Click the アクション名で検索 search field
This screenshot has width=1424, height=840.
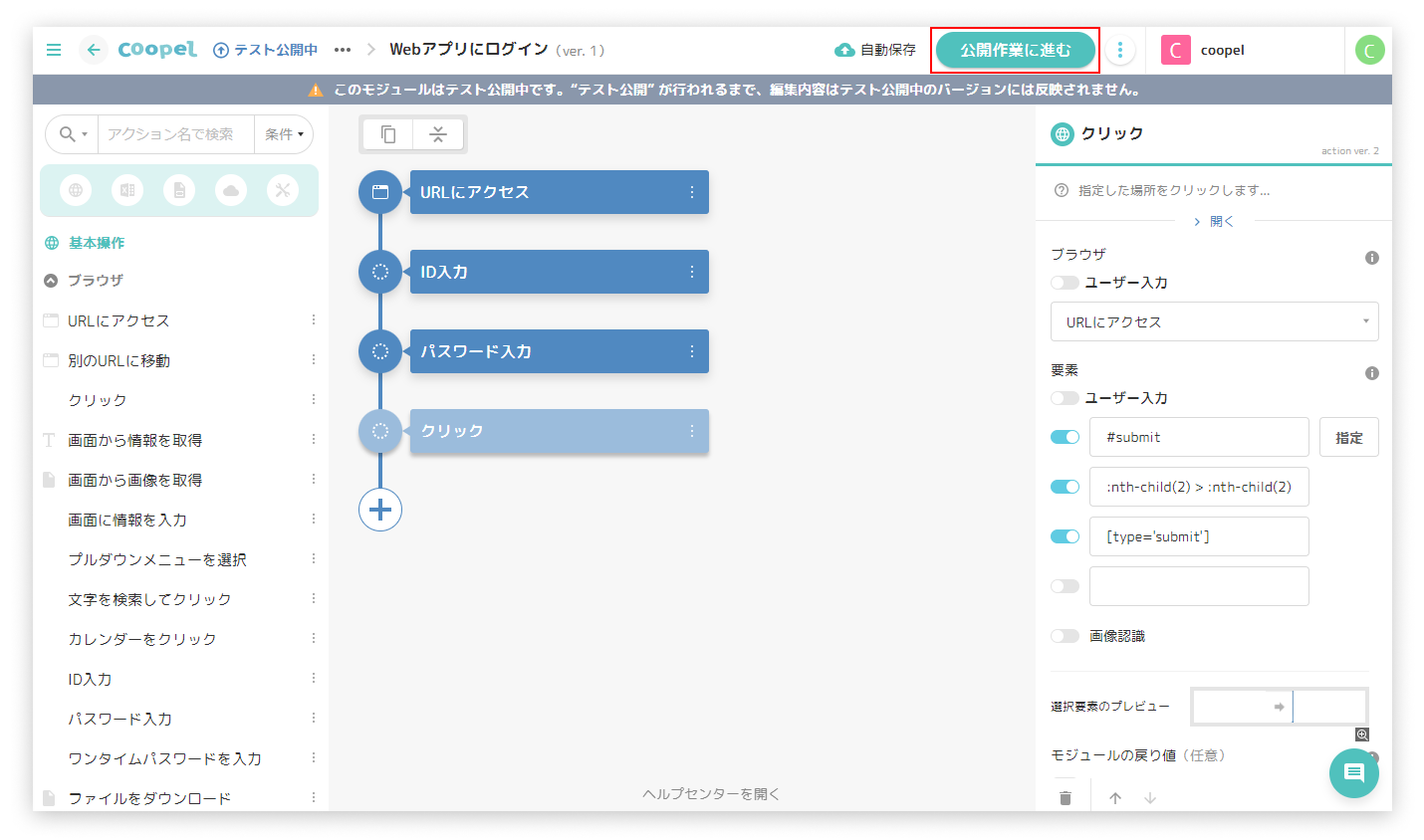pos(175,134)
